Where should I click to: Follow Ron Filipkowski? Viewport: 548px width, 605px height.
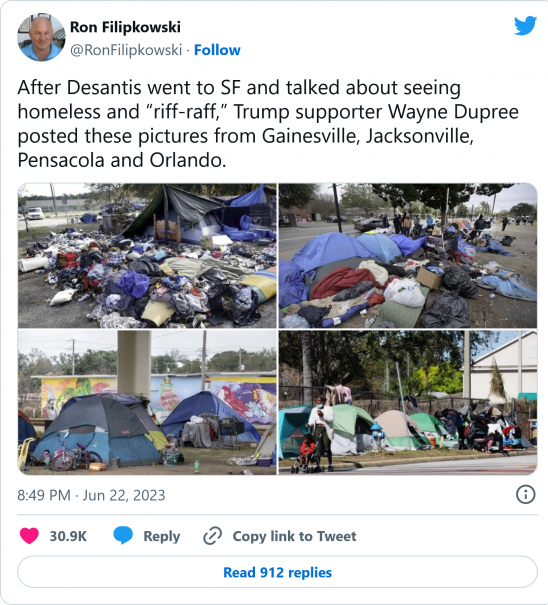pos(217,50)
